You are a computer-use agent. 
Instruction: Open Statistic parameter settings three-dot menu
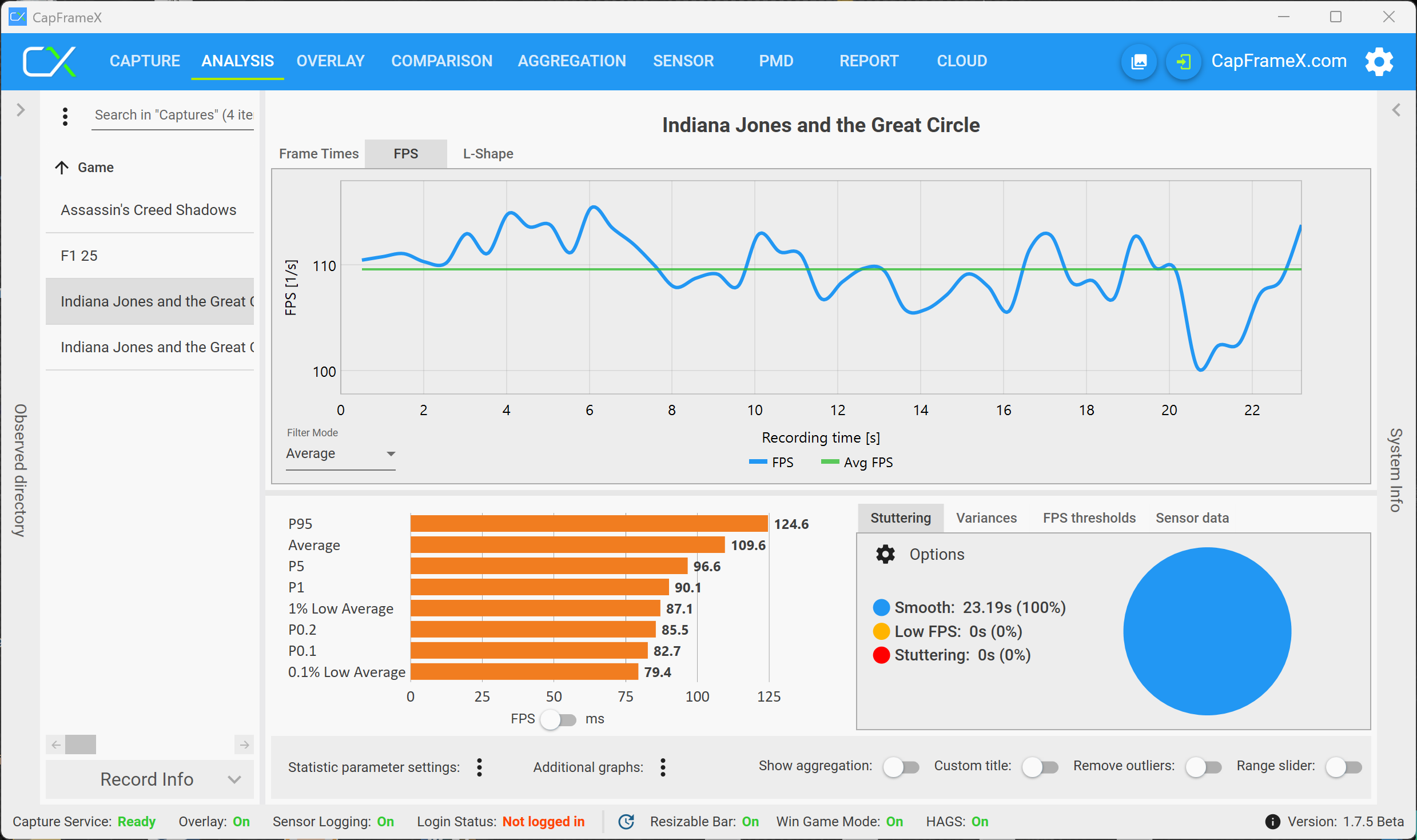(x=479, y=767)
